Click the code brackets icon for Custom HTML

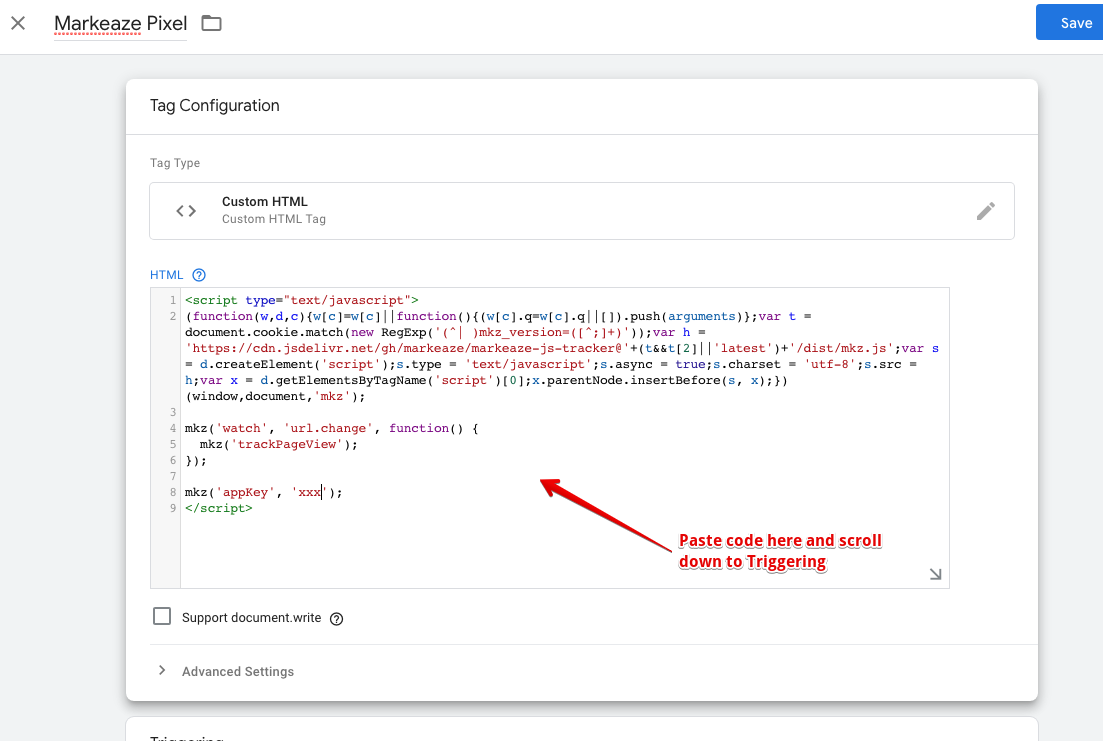[x=186, y=210]
